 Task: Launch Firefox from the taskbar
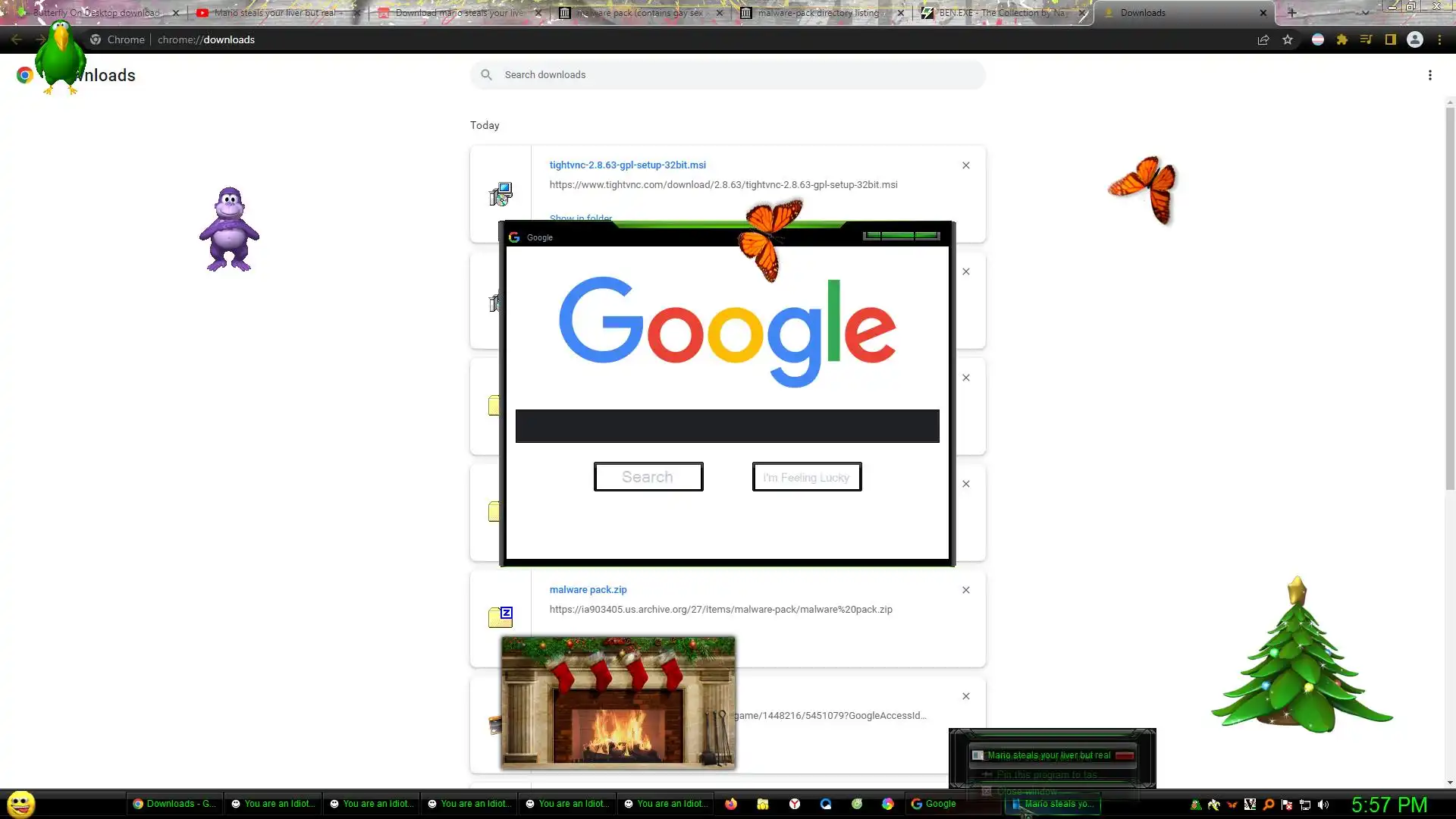click(731, 804)
